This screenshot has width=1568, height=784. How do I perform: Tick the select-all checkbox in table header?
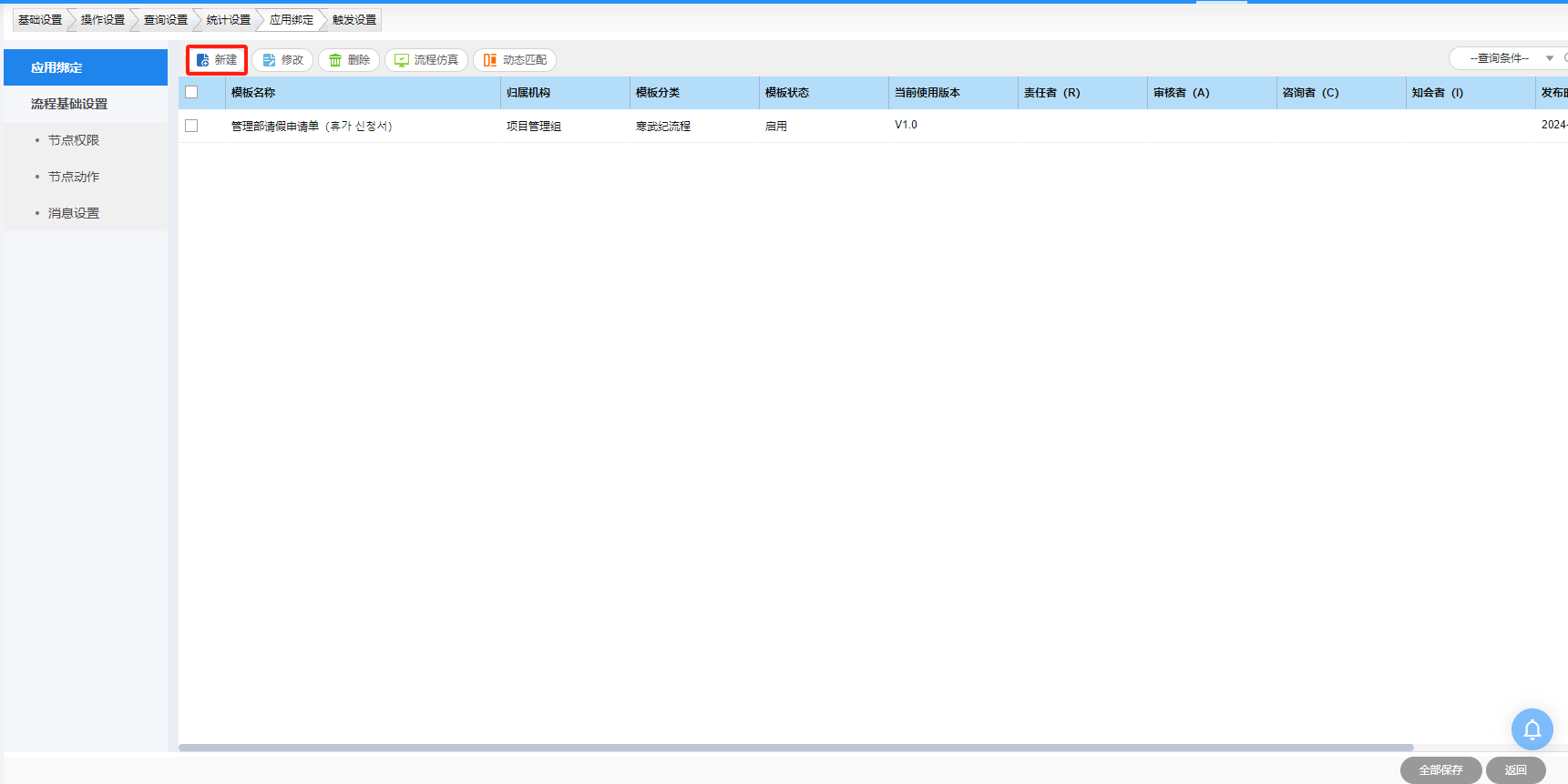pos(191,92)
